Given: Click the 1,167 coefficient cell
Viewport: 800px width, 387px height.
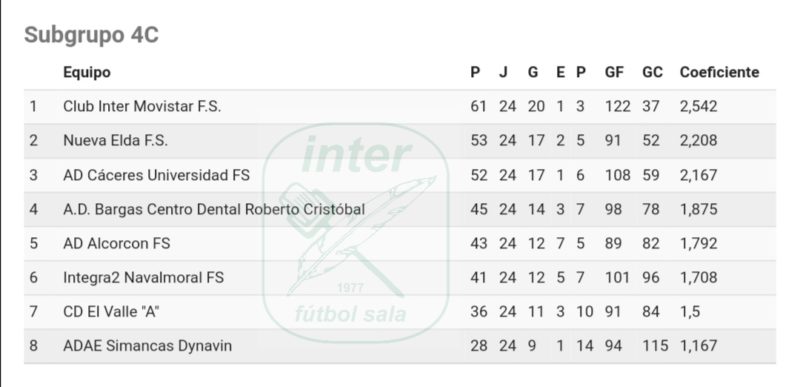Looking at the screenshot, I should click(698, 346).
